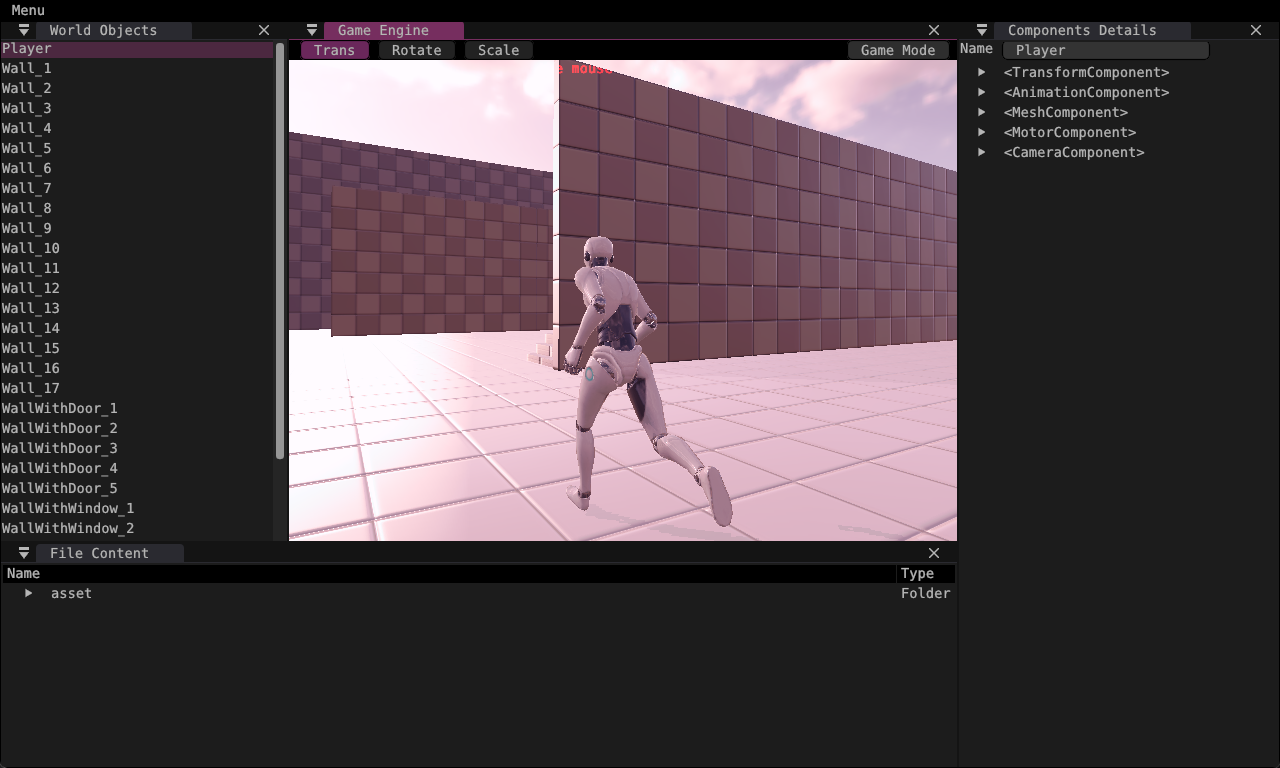Expand the MeshComponent node
1280x768 pixels.
[x=982, y=112]
